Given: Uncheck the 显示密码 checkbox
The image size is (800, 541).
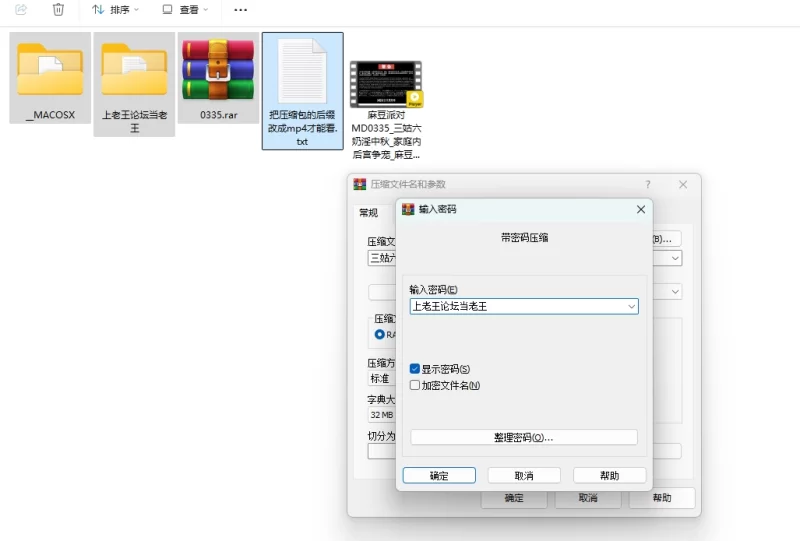Looking at the screenshot, I should tap(415, 368).
